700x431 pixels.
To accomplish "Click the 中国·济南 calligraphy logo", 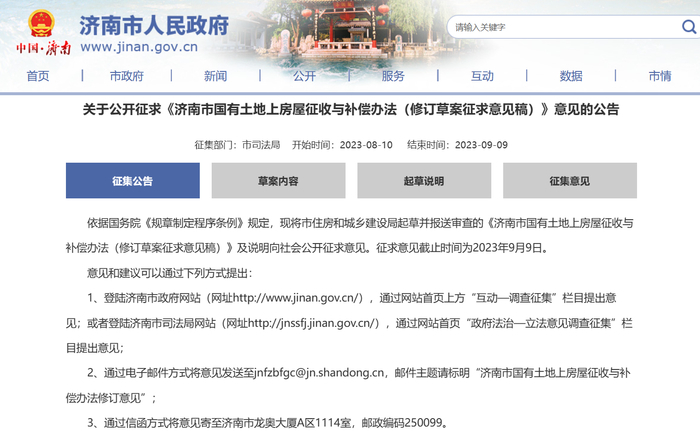I will (x=43, y=47).
